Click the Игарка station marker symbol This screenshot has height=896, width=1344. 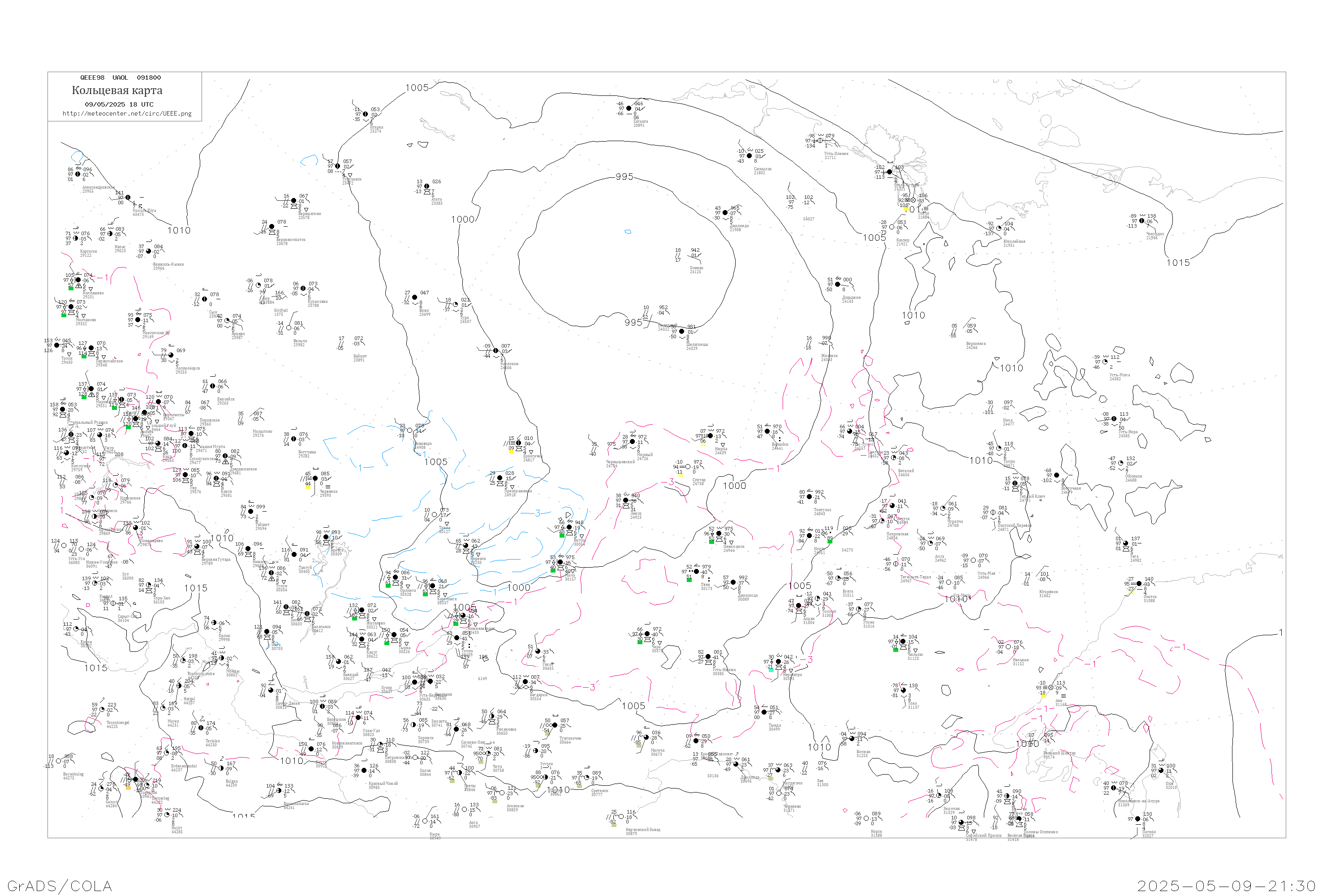[x=366, y=114]
